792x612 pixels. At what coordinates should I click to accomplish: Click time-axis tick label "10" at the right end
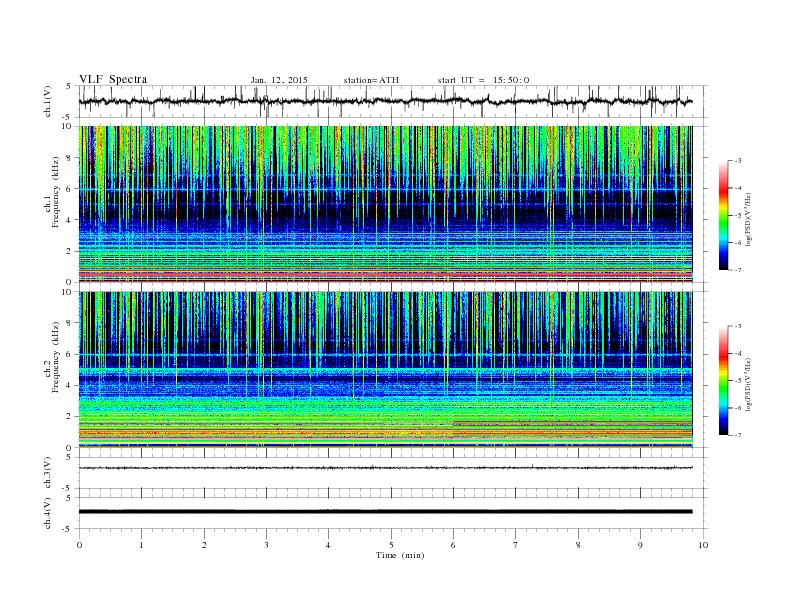point(703,545)
